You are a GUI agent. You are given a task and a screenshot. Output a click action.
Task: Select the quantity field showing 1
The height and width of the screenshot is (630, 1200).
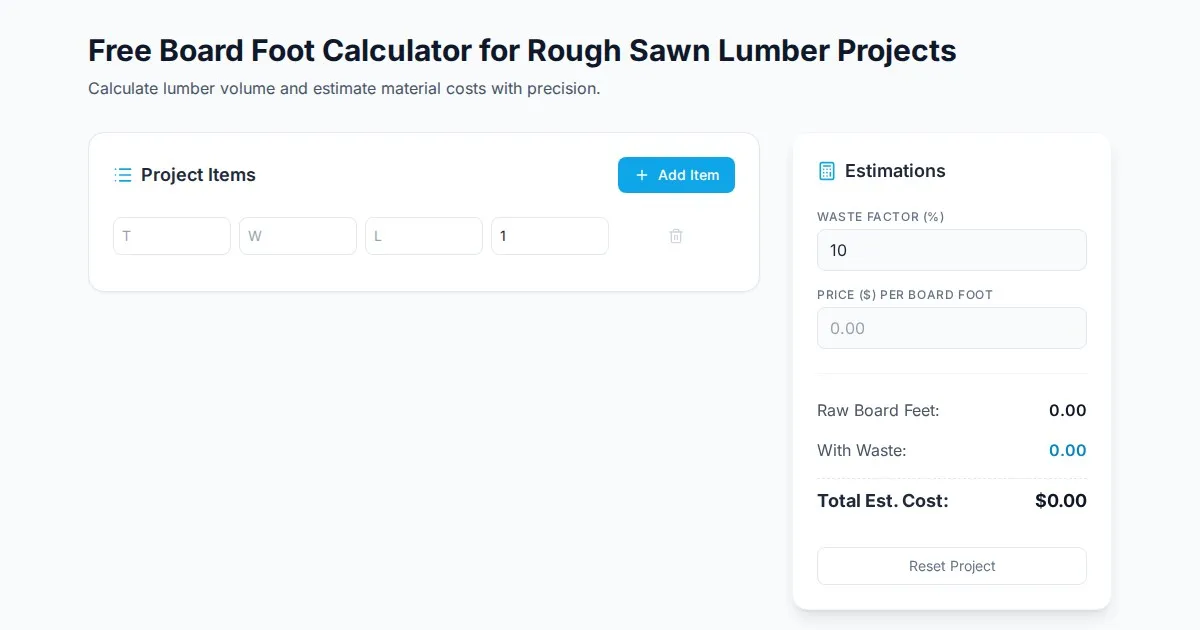coord(550,236)
